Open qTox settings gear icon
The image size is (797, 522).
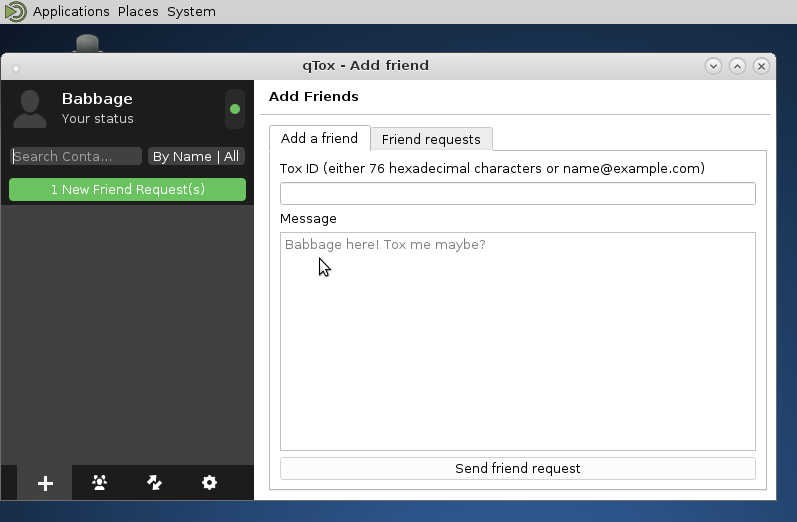pyautogui.click(x=209, y=483)
